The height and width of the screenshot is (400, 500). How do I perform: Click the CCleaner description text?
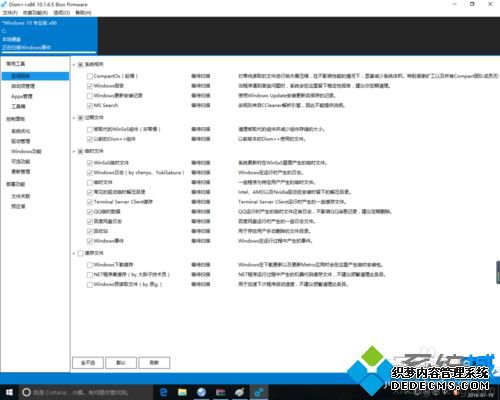pyautogui.click(x=291, y=105)
